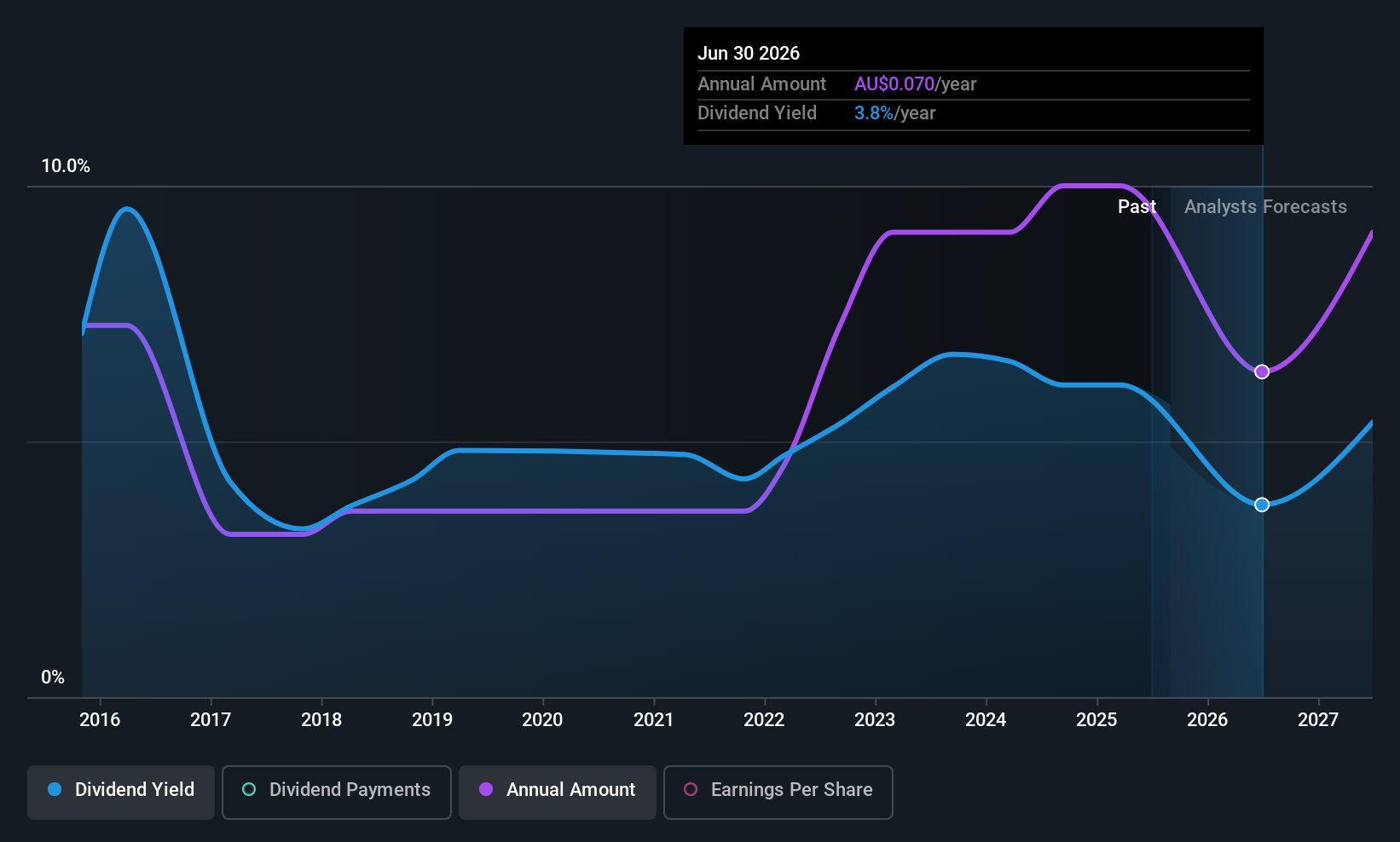
Task: Click the Jun 30 2026 tooltip date
Action: click(x=749, y=53)
